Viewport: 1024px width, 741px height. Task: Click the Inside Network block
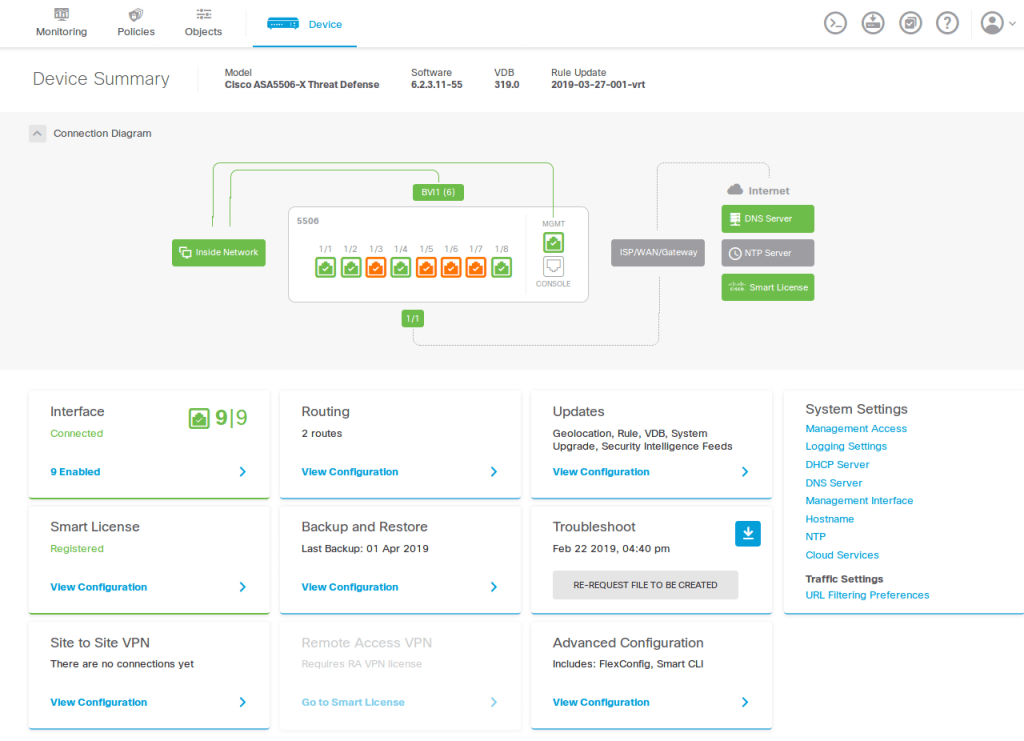click(219, 253)
